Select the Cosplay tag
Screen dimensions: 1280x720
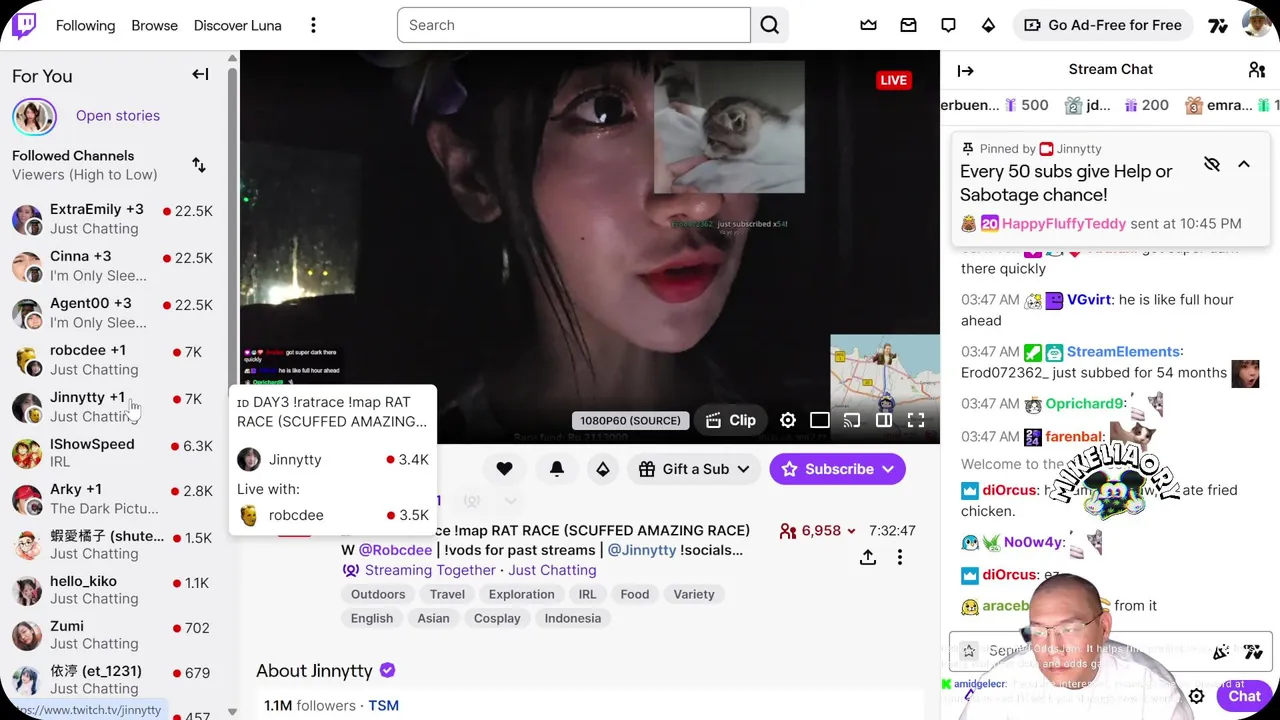(x=497, y=618)
